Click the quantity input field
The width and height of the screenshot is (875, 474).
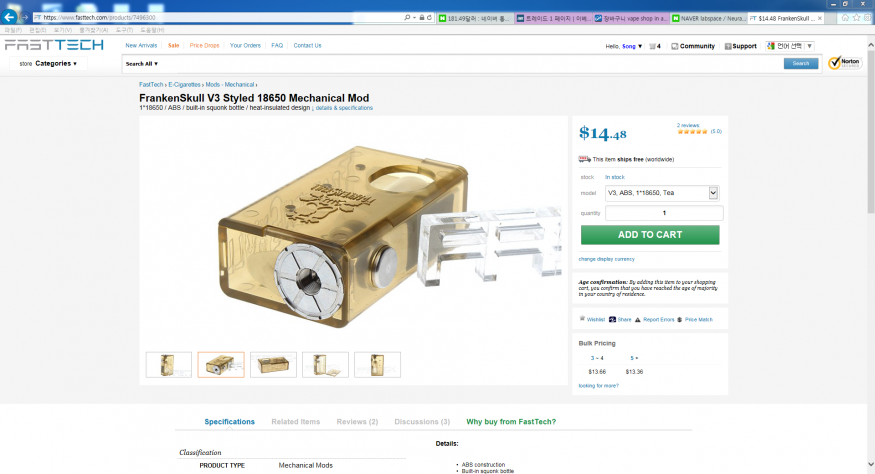click(x=664, y=213)
